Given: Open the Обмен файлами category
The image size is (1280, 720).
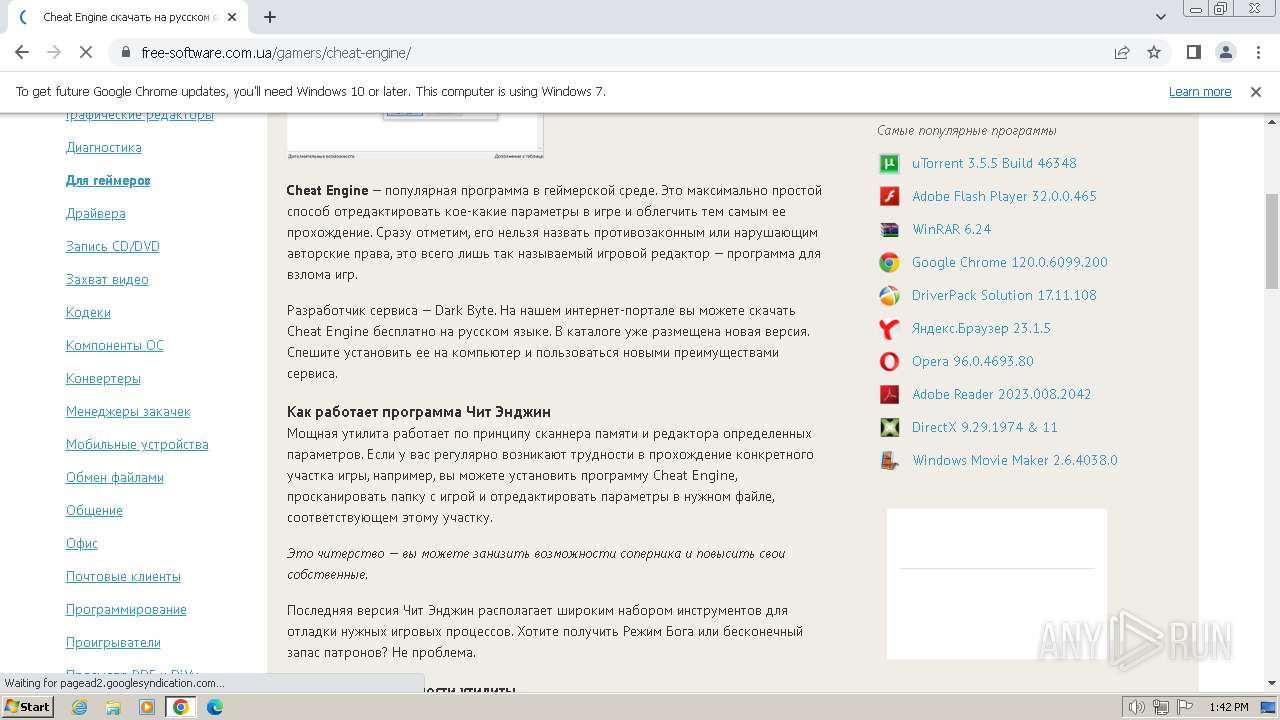Looking at the screenshot, I should (115, 477).
